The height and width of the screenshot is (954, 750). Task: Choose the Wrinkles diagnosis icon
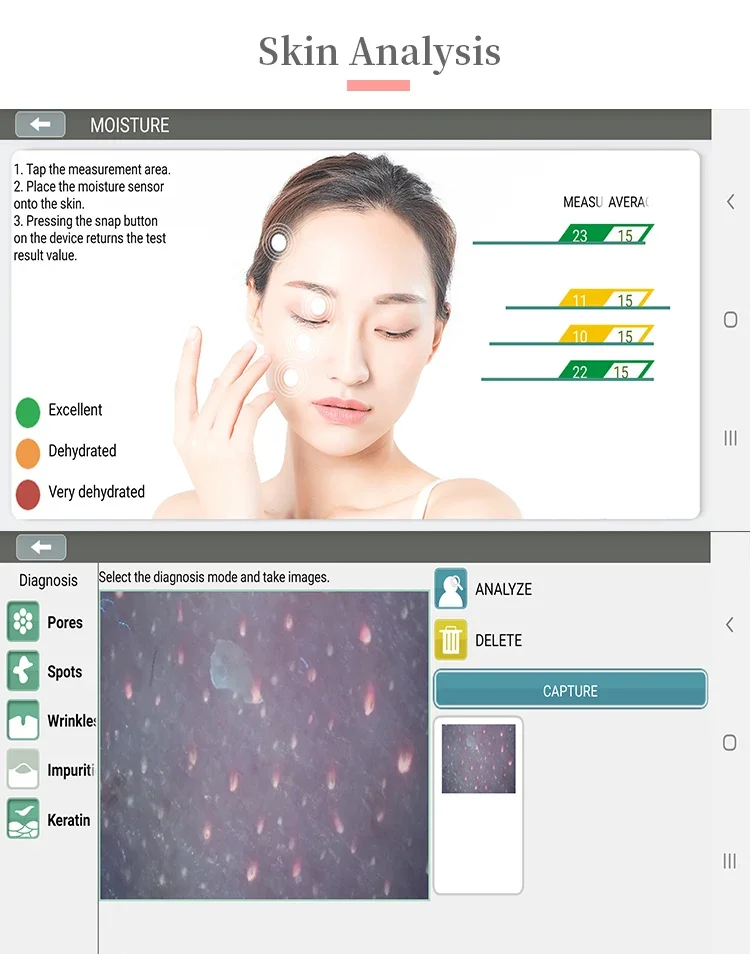[x=23, y=720]
